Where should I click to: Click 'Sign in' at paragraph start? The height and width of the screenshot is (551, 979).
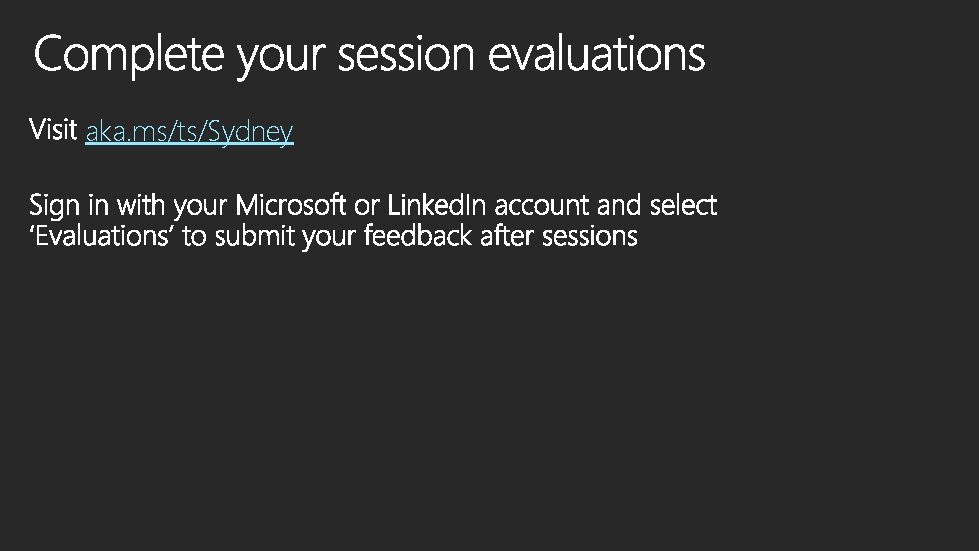click(x=69, y=206)
